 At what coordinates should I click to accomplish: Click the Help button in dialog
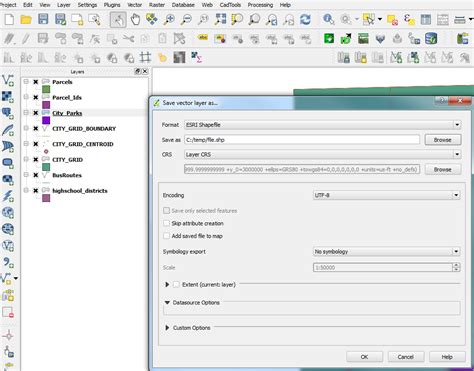[447, 357]
